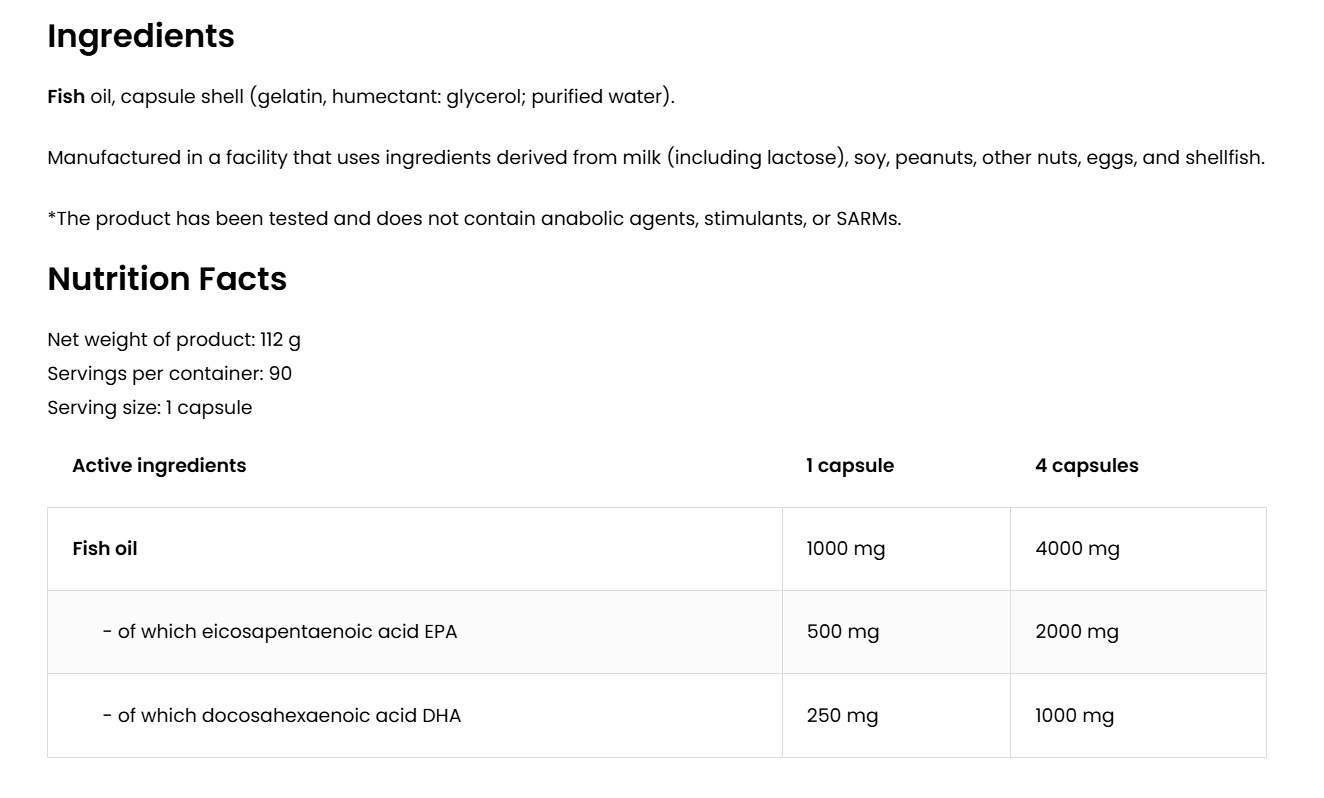This screenshot has width=1324, height=798.
Task: Click the Serving size text
Action: point(150,408)
